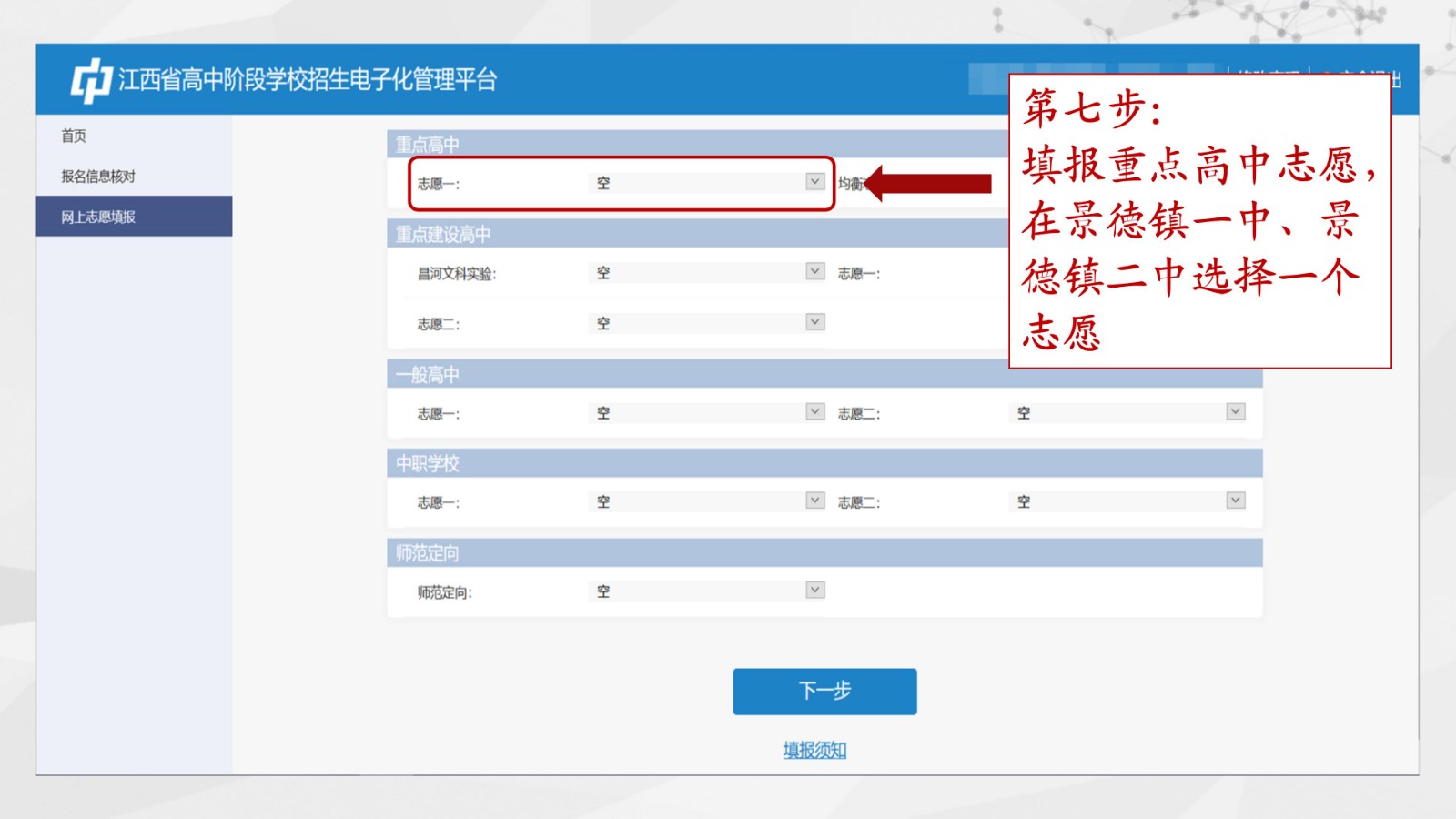Screen dimensions: 1456x819
Task: Click dropdown arrow for 重点高中 志愿一
Action: click(x=814, y=182)
